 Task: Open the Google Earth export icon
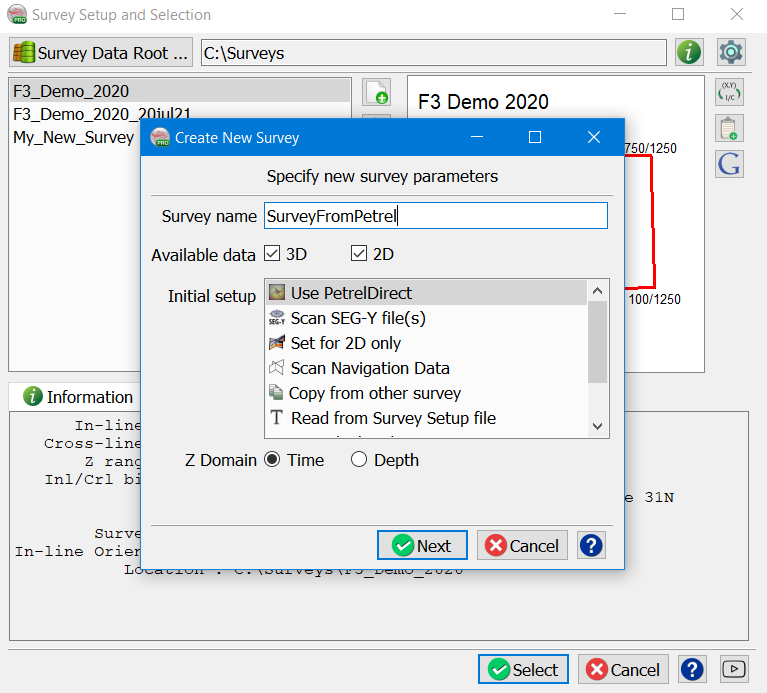tap(729, 164)
